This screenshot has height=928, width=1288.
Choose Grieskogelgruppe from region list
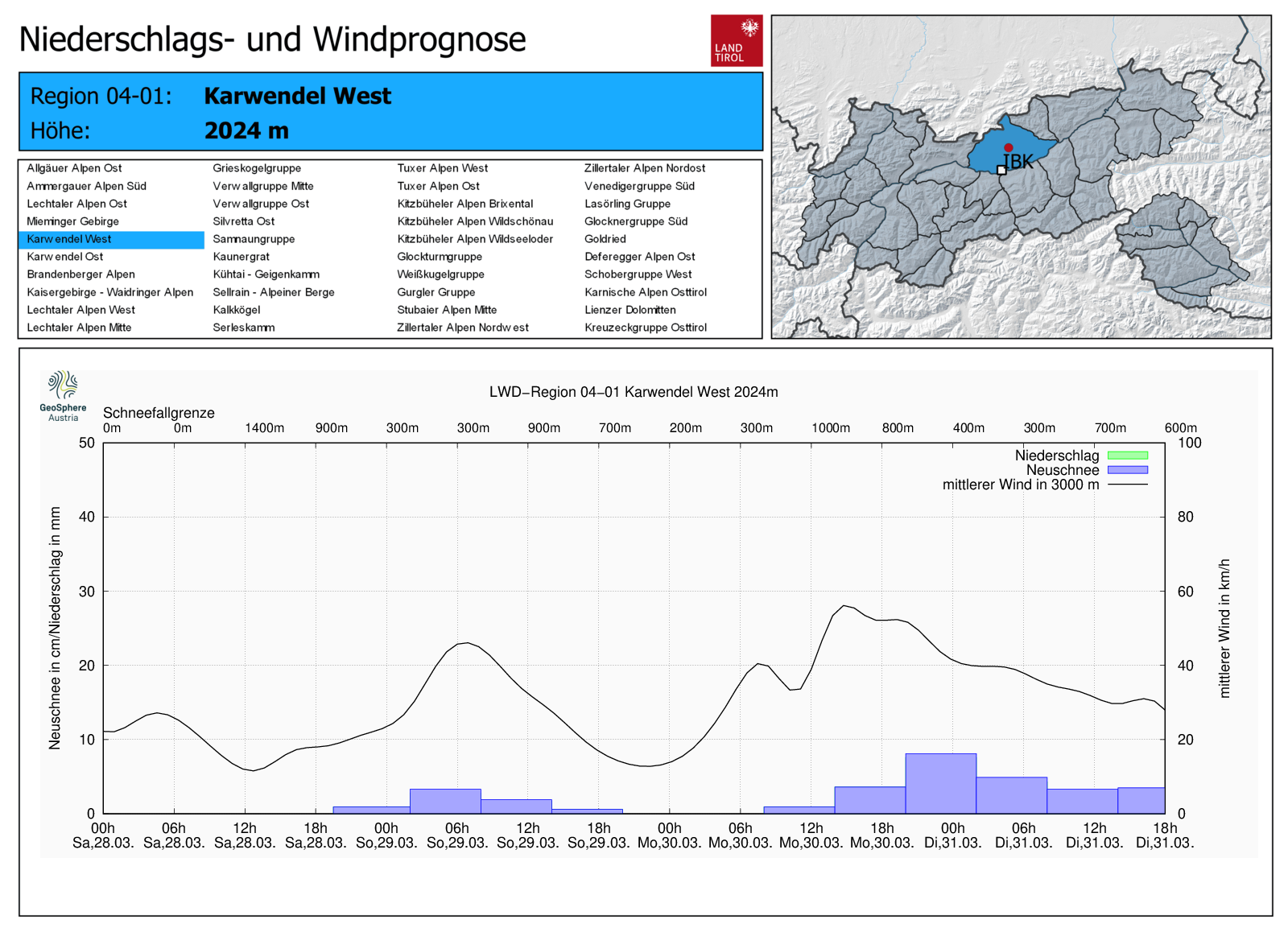coord(257,168)
